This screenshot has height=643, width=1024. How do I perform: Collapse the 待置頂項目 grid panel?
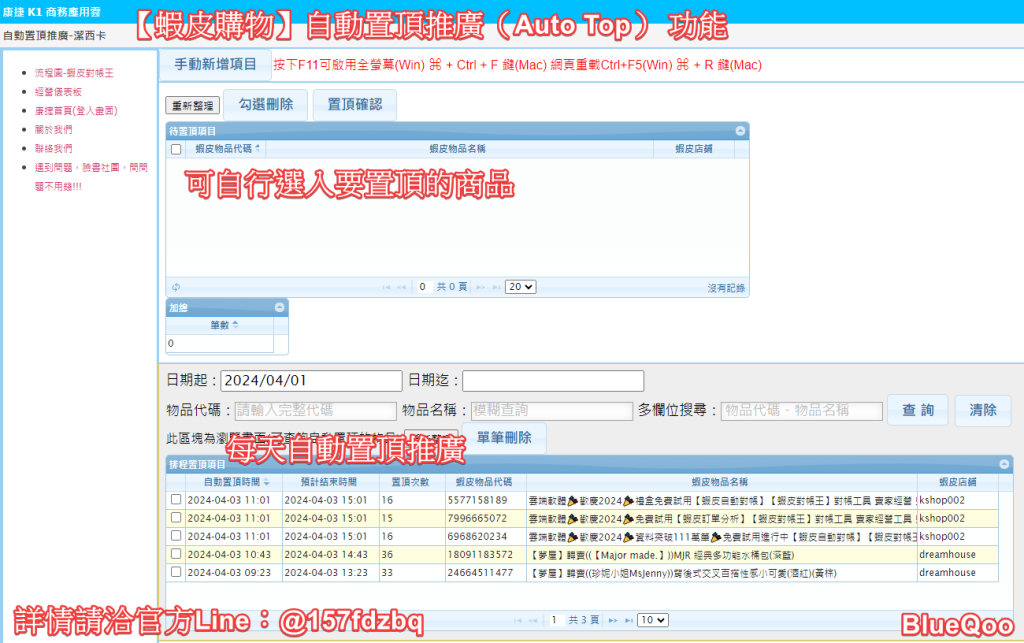tap(740, 131)
